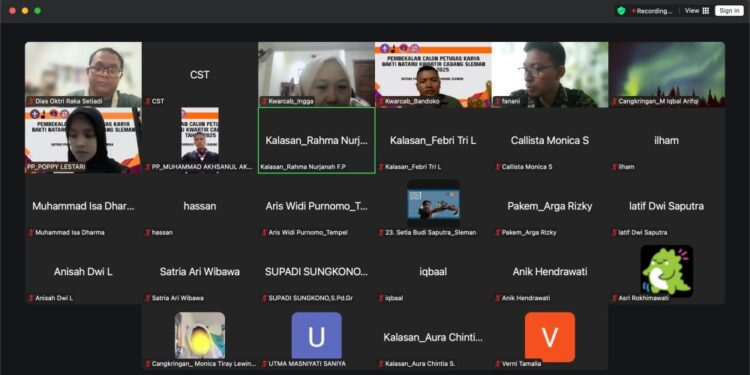750x375 pixels.
Task: Select the ilham participant tile
Action: [667, 140]
